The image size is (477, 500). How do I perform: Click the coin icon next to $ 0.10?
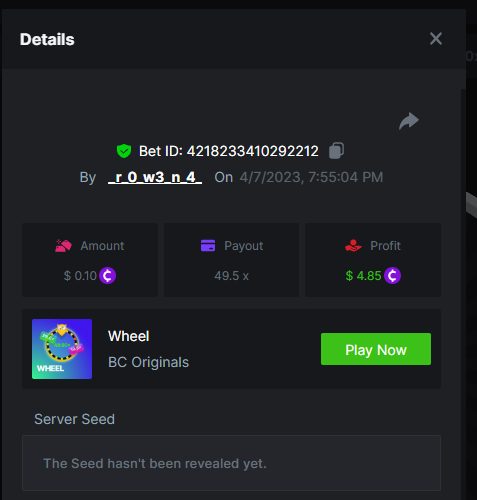pyautogui.click(x=107, y=276)
